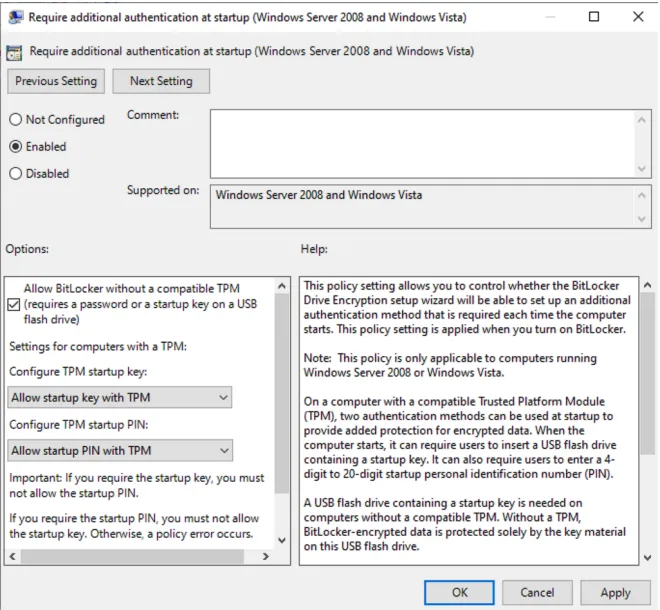Maximize the policy dialog window
660x610 pixels.
(594, 17)
